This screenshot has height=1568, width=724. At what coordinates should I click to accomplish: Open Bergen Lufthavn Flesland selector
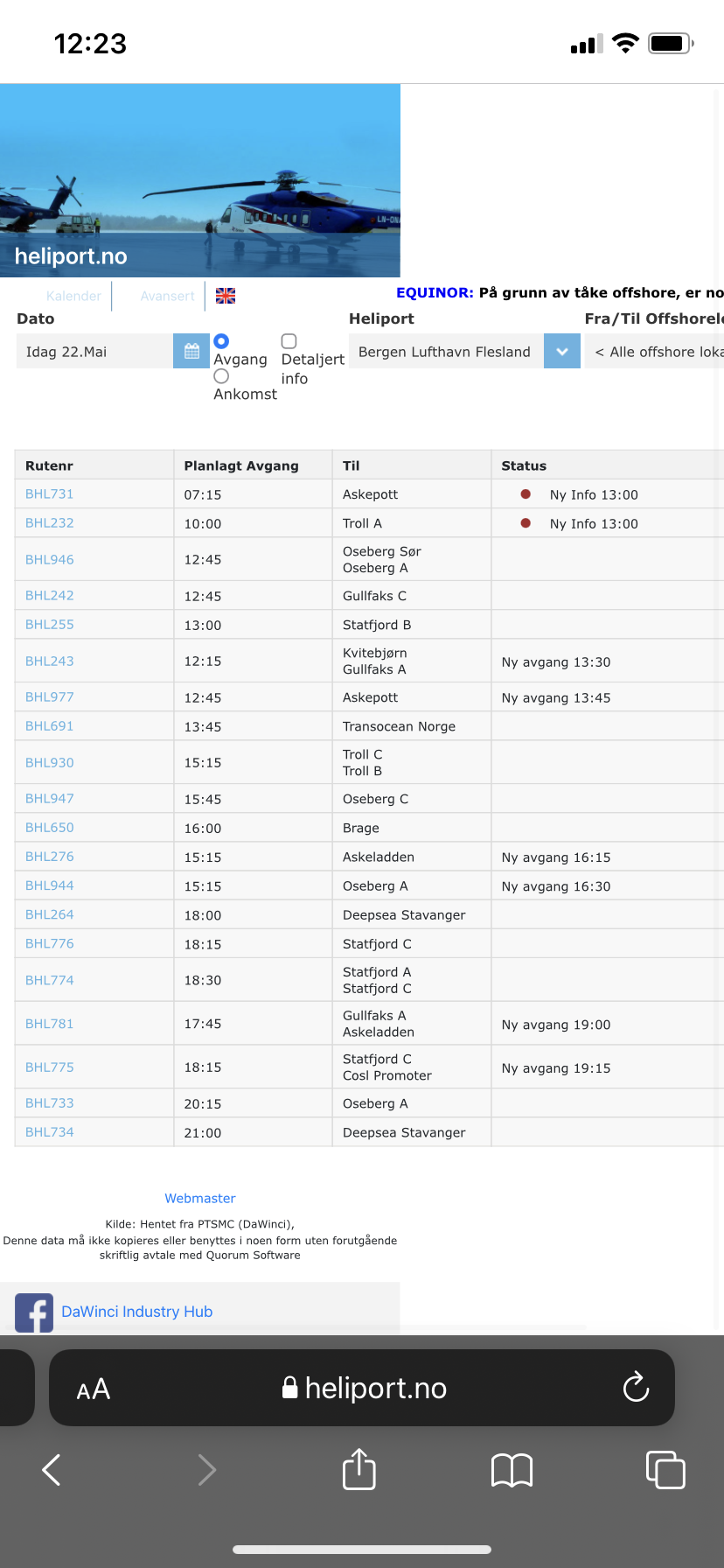[446, 351]
